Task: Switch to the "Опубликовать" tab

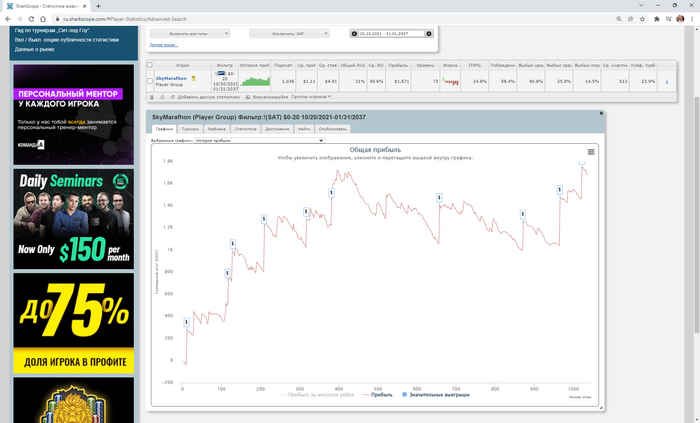Action: point(333,129)
